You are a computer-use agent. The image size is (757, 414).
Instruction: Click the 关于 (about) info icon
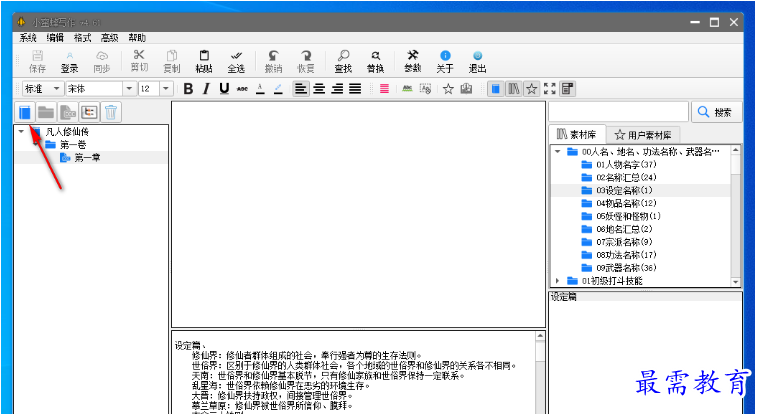click(x=445, y=60)
